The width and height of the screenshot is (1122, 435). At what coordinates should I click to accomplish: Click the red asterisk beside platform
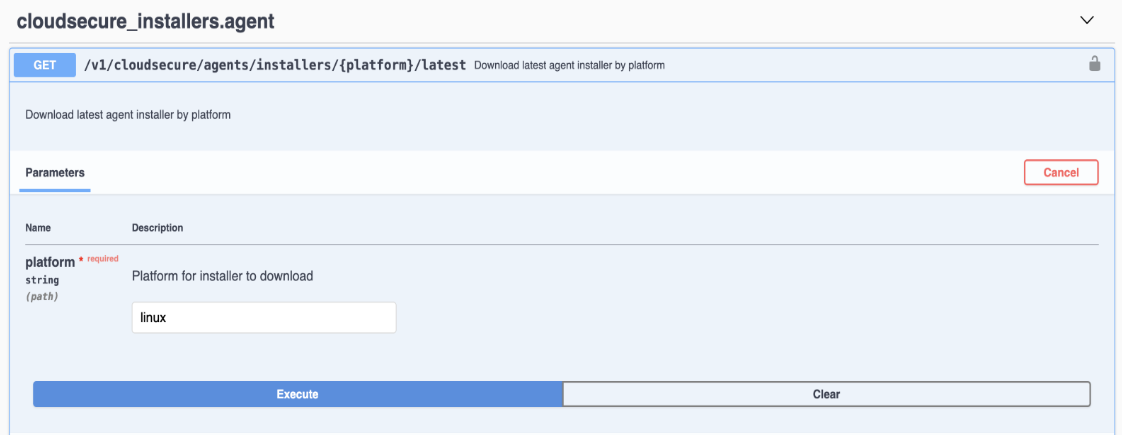pyautogui.click(x=81, y=260)
